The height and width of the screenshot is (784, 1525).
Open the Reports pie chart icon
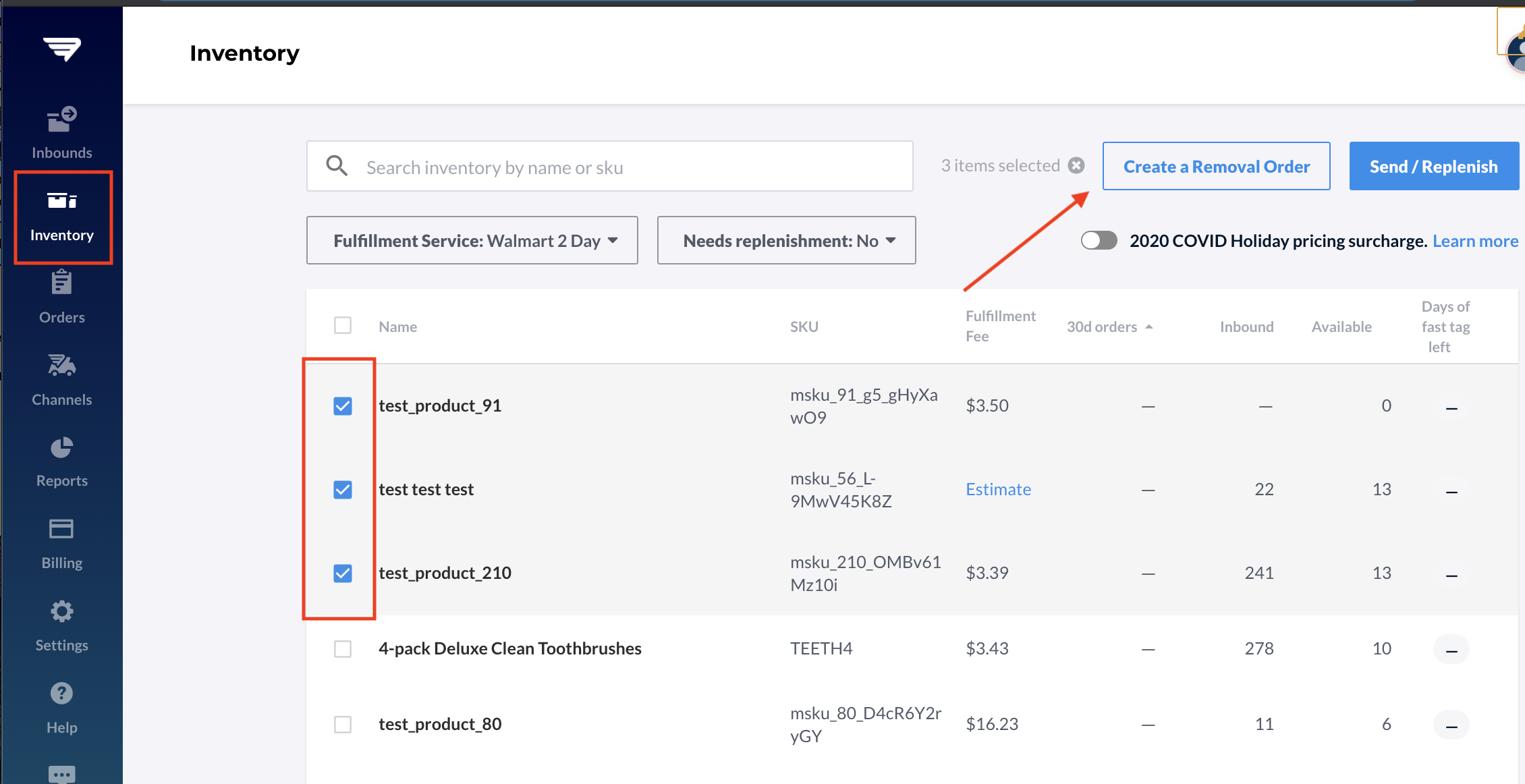click(x=61, y=447)
